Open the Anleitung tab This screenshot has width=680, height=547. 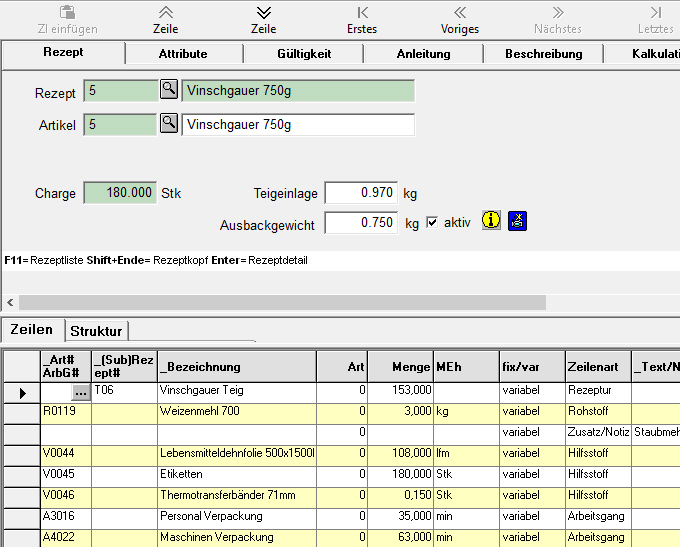click(x=423, y=54)
